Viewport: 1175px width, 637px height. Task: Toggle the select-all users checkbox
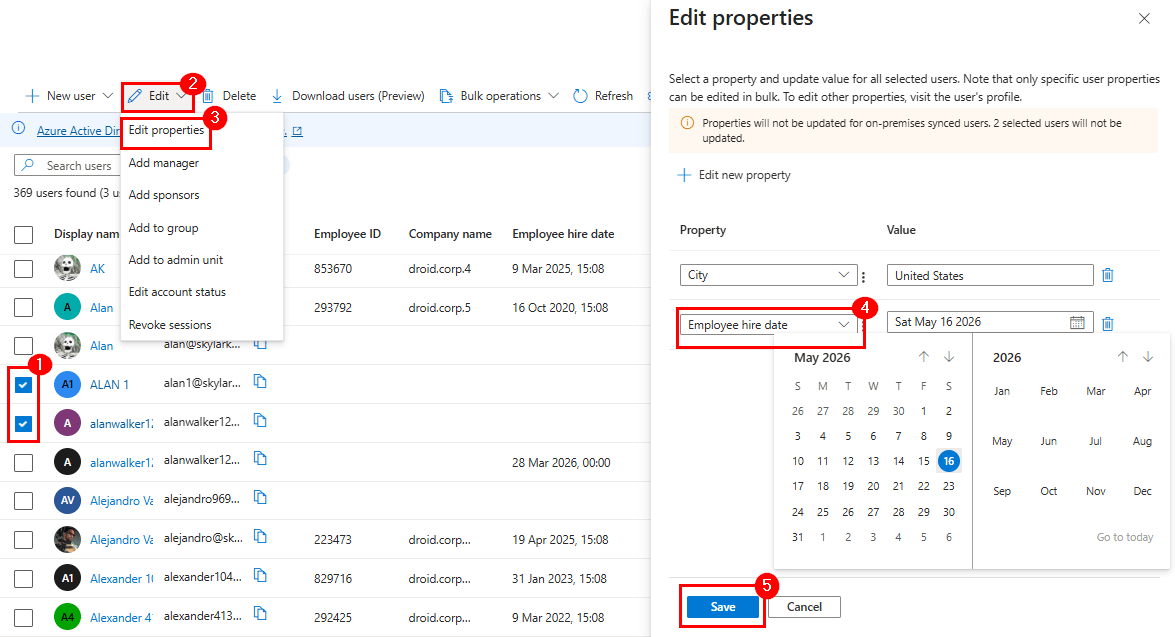(x=23, y=235)
